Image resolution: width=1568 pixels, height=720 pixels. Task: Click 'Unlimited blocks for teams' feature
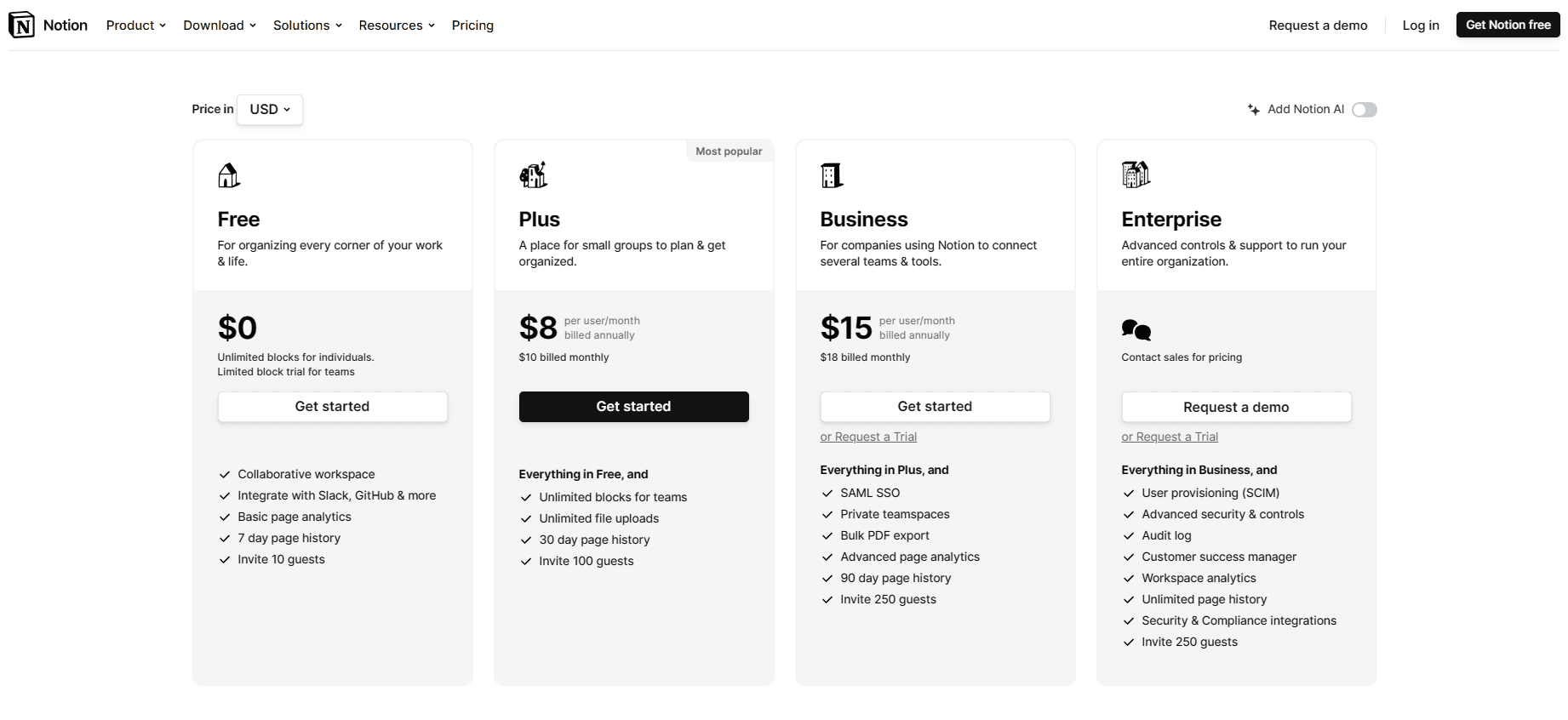click(x=613, y=497)
